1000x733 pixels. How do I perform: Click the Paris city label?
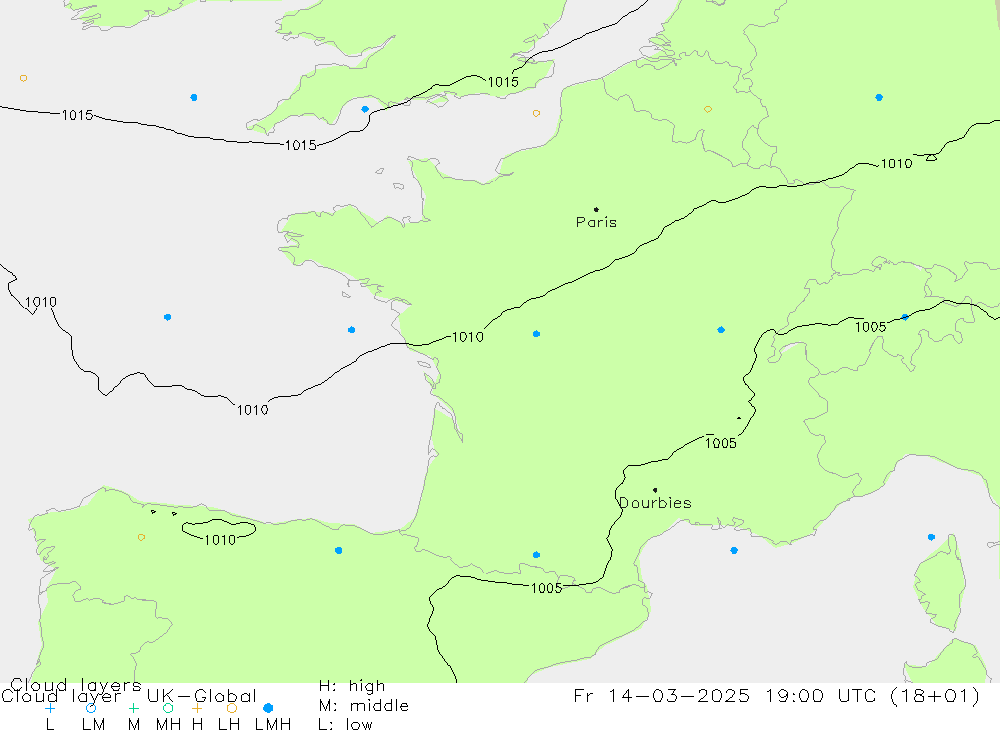[596, 222]
